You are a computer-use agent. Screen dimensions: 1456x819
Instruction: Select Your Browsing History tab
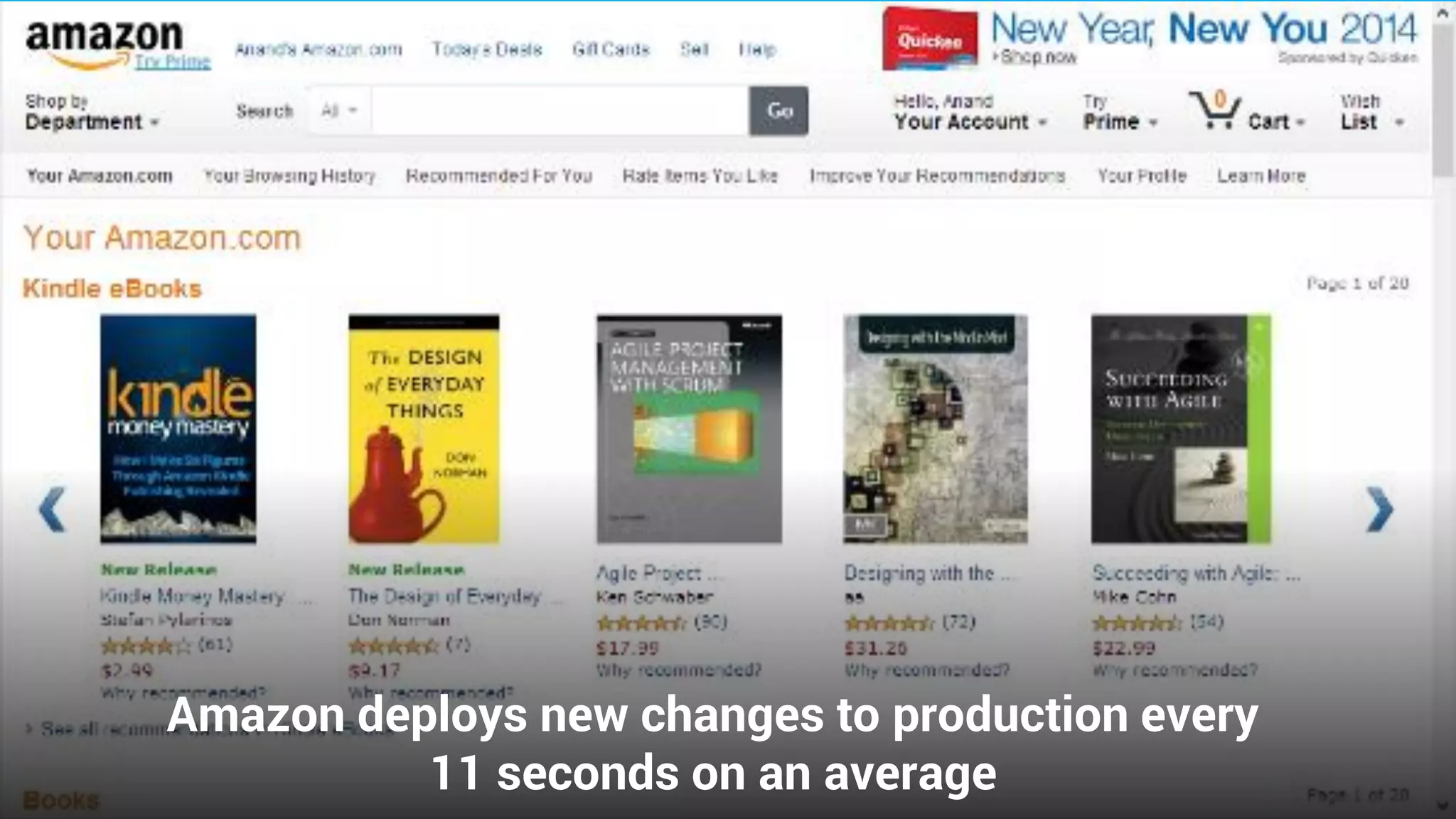point(289,176)
